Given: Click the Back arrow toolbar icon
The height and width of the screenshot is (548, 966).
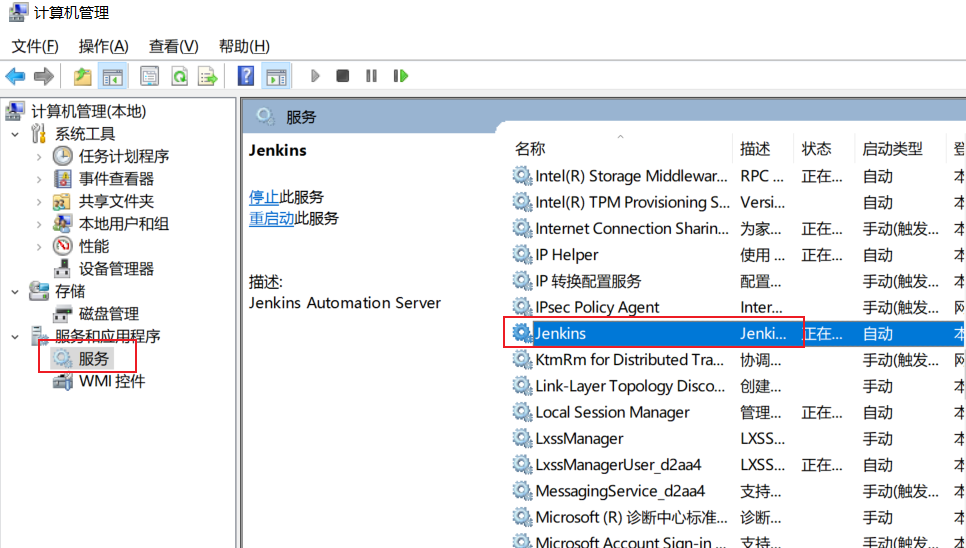Looking at the screenshot, I should pyautogui.click(x=15, y=76).
